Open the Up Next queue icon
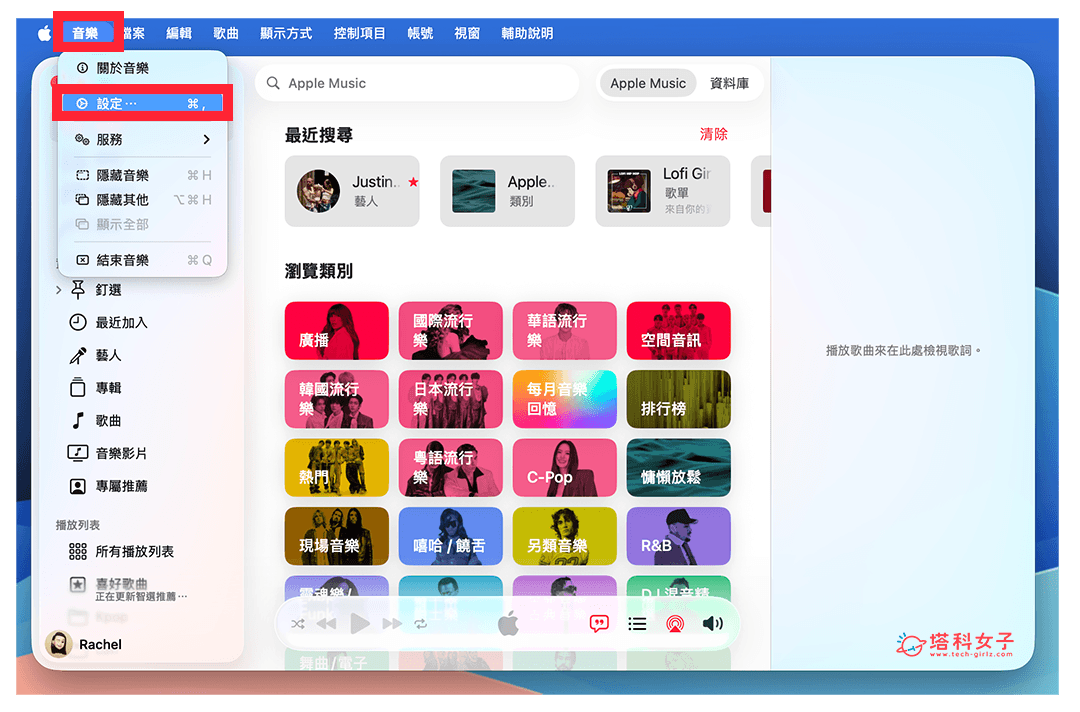 pyautogui.click(x=637, y=623)
